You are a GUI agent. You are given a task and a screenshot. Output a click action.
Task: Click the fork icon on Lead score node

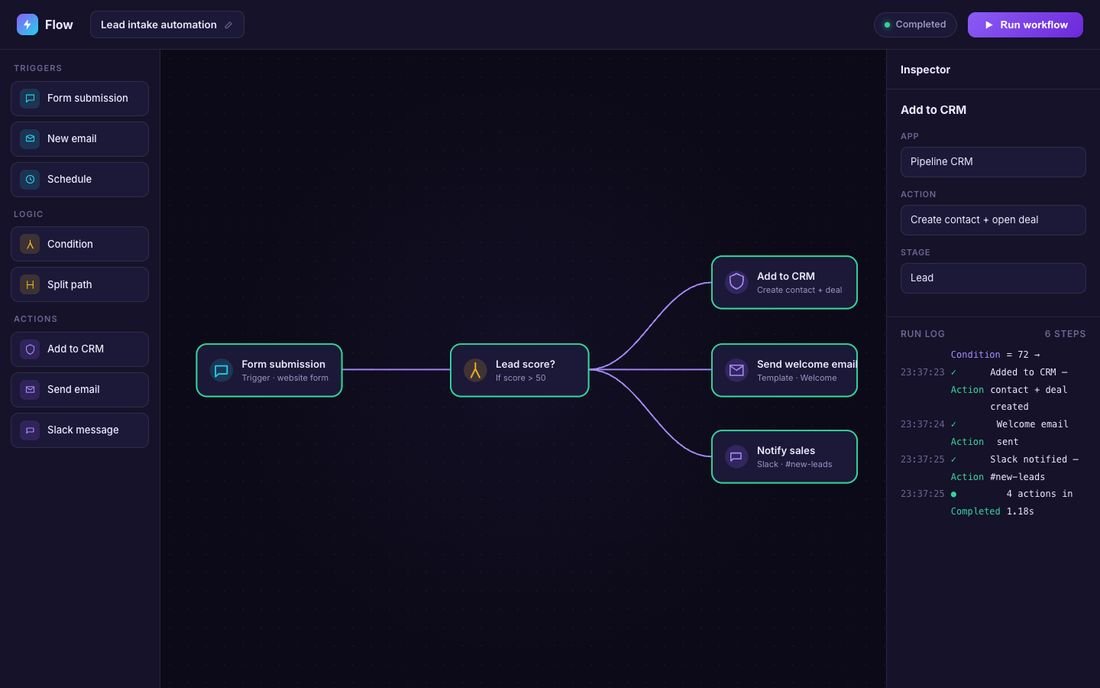[x=475, y=370]
